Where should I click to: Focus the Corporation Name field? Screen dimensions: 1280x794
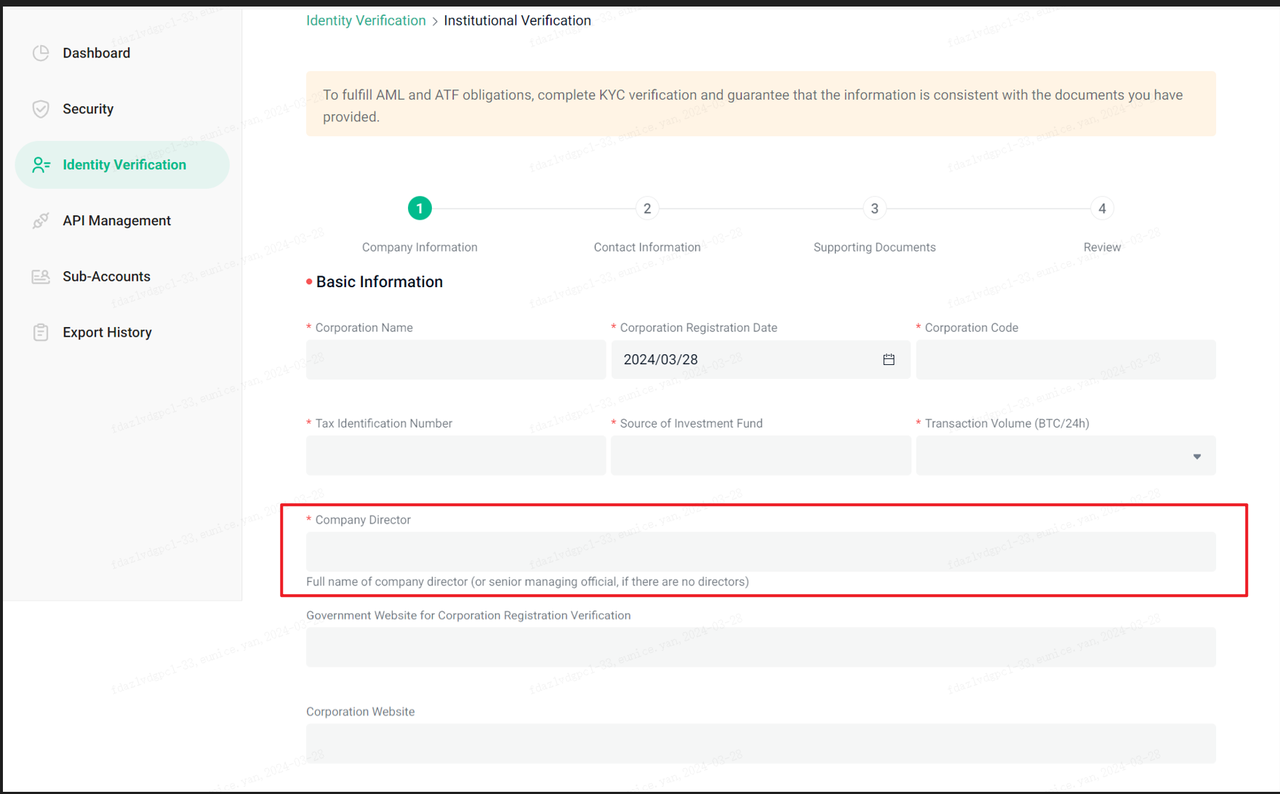(456, 359)
